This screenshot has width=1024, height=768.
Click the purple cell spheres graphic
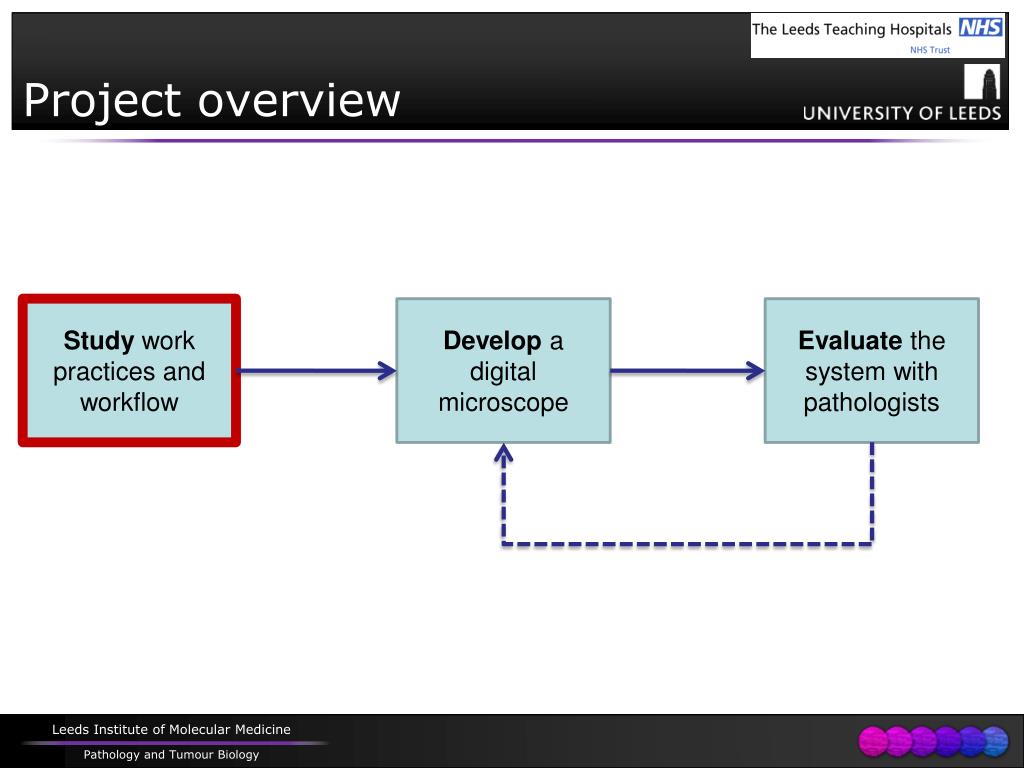coord(934,741)
